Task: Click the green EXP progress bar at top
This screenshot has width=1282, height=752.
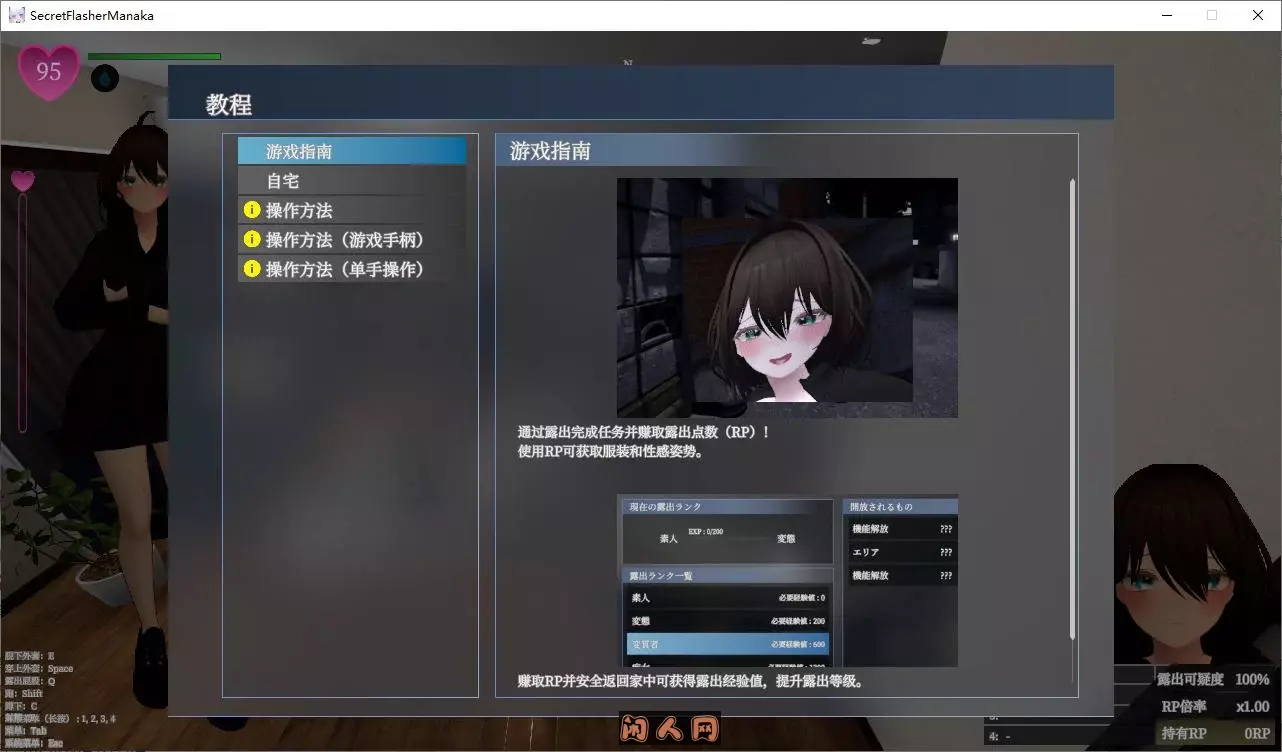Action: tap(153, 56)
